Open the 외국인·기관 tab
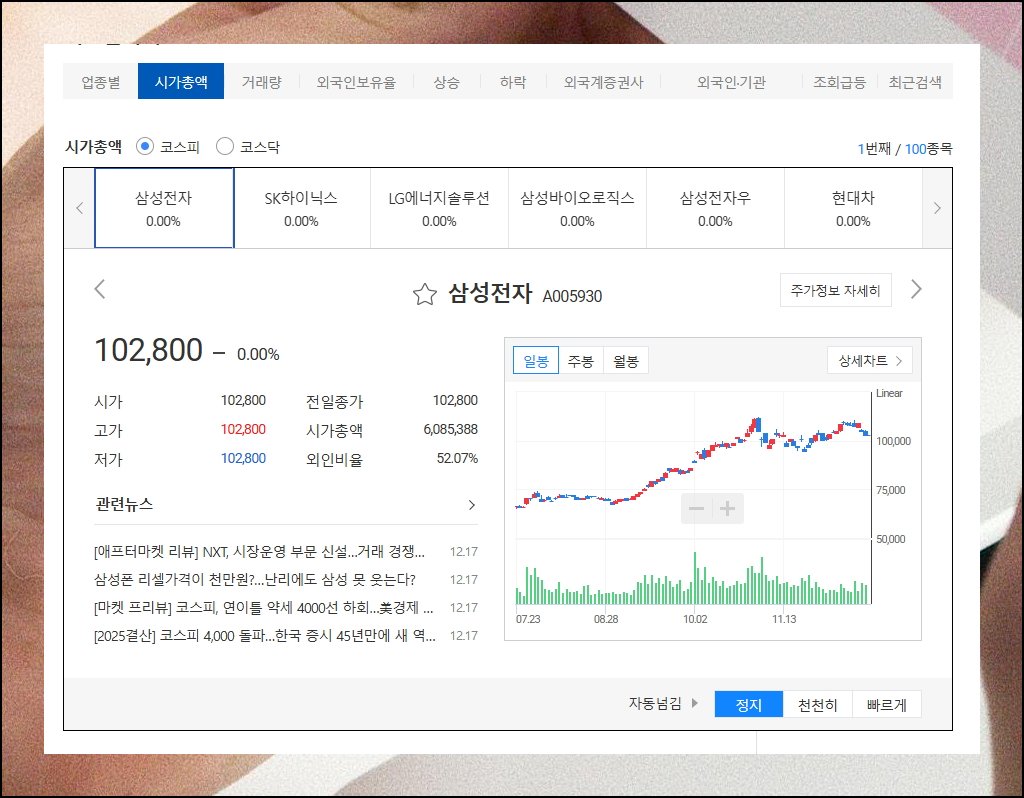 pyautogui.click(x=731, y=82)
